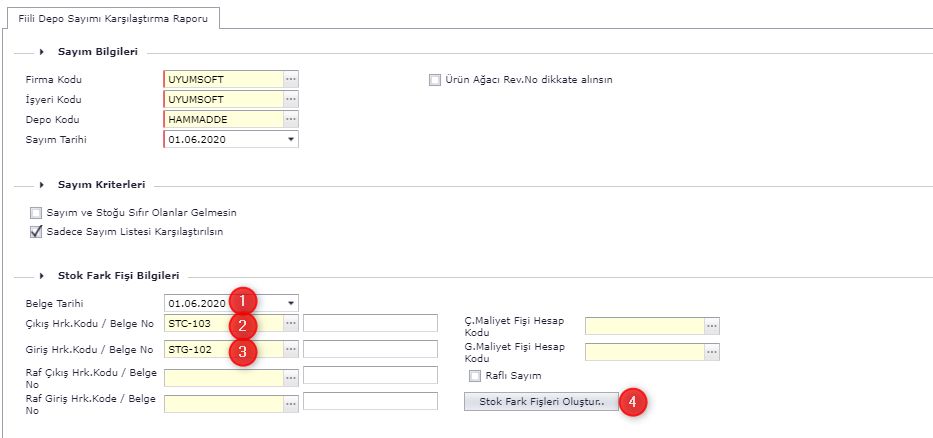This screenshot has height=438, width=933.
Task: Open Giriş Hrk.Kodu lookup ellipsis button
Action: 290,349
